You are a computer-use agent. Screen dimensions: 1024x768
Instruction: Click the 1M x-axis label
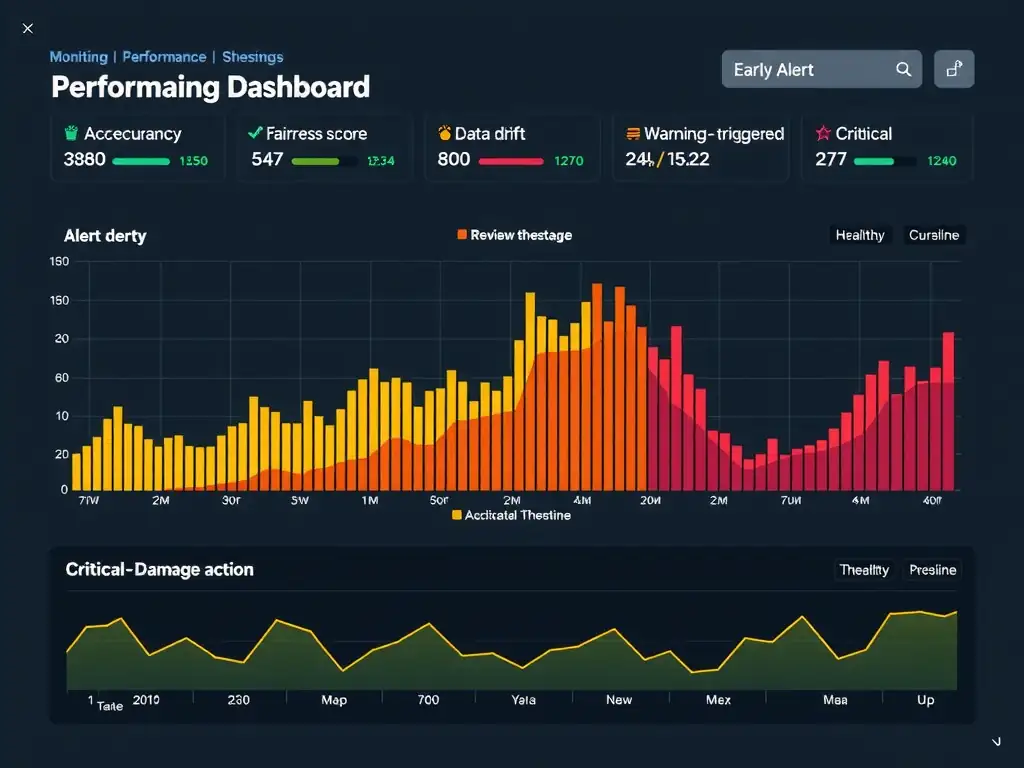(x=370, y=500)
